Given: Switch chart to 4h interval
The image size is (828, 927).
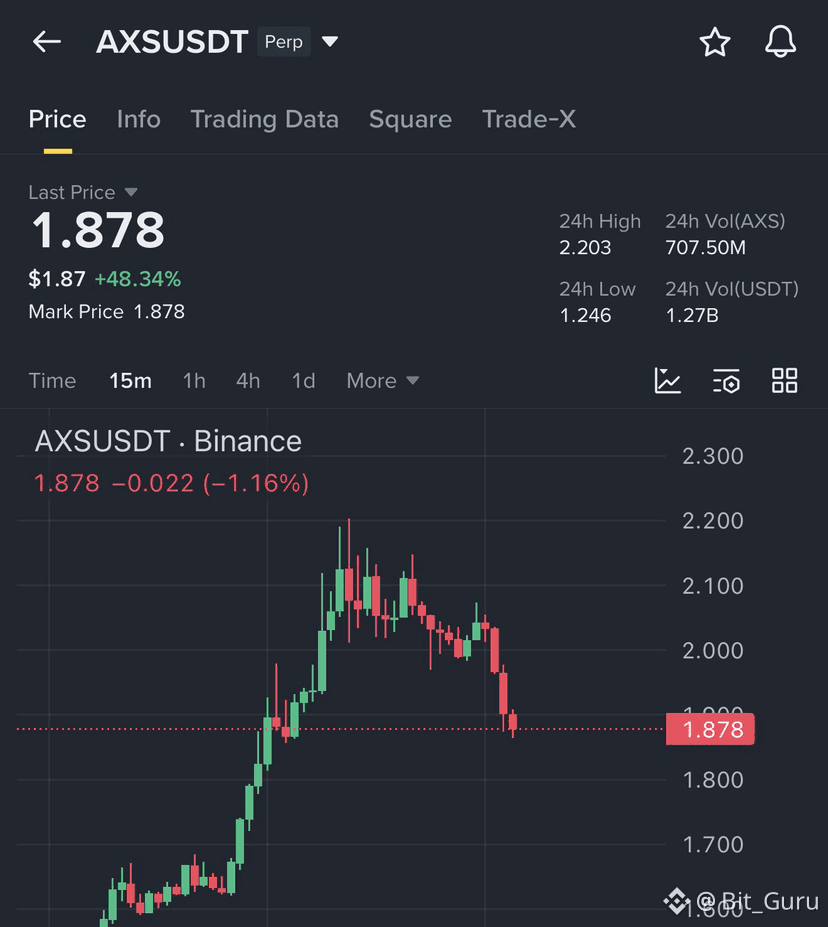Looking at the screenshot, I should (248, 381).
